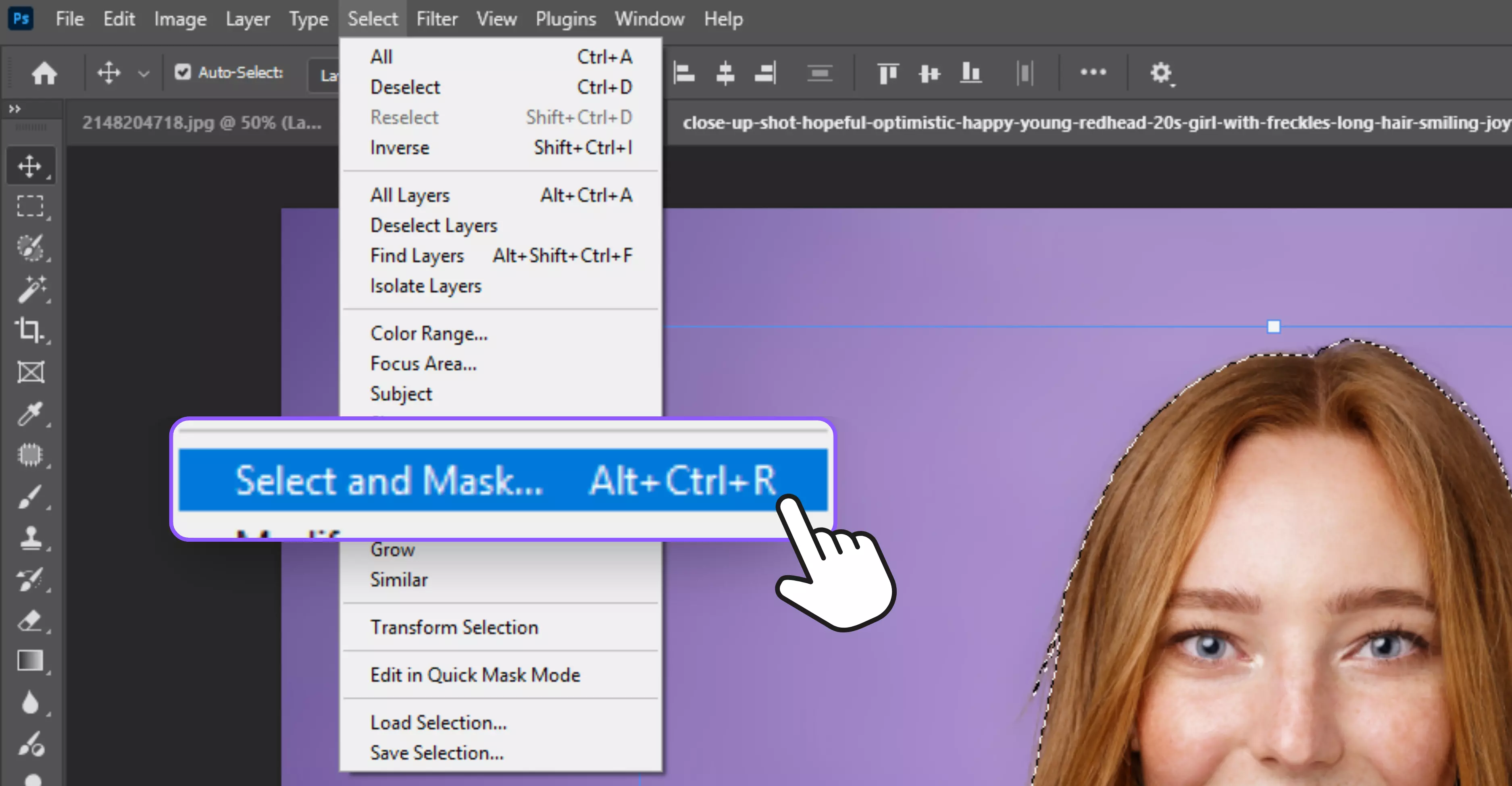Screen dimensions: 1512x786
Task: Select the Eraser tool
Action: (x=30, y=620)
